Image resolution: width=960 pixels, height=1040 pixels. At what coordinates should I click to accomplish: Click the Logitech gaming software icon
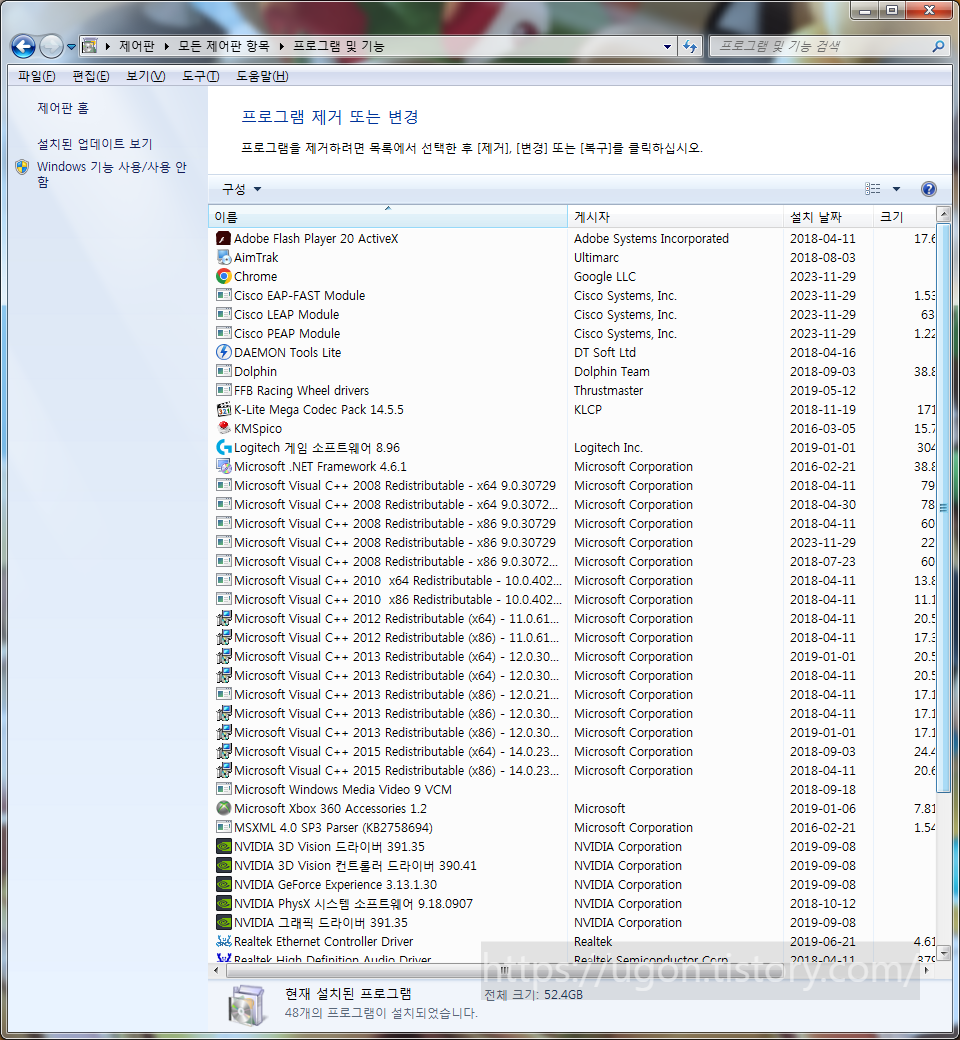224,447
